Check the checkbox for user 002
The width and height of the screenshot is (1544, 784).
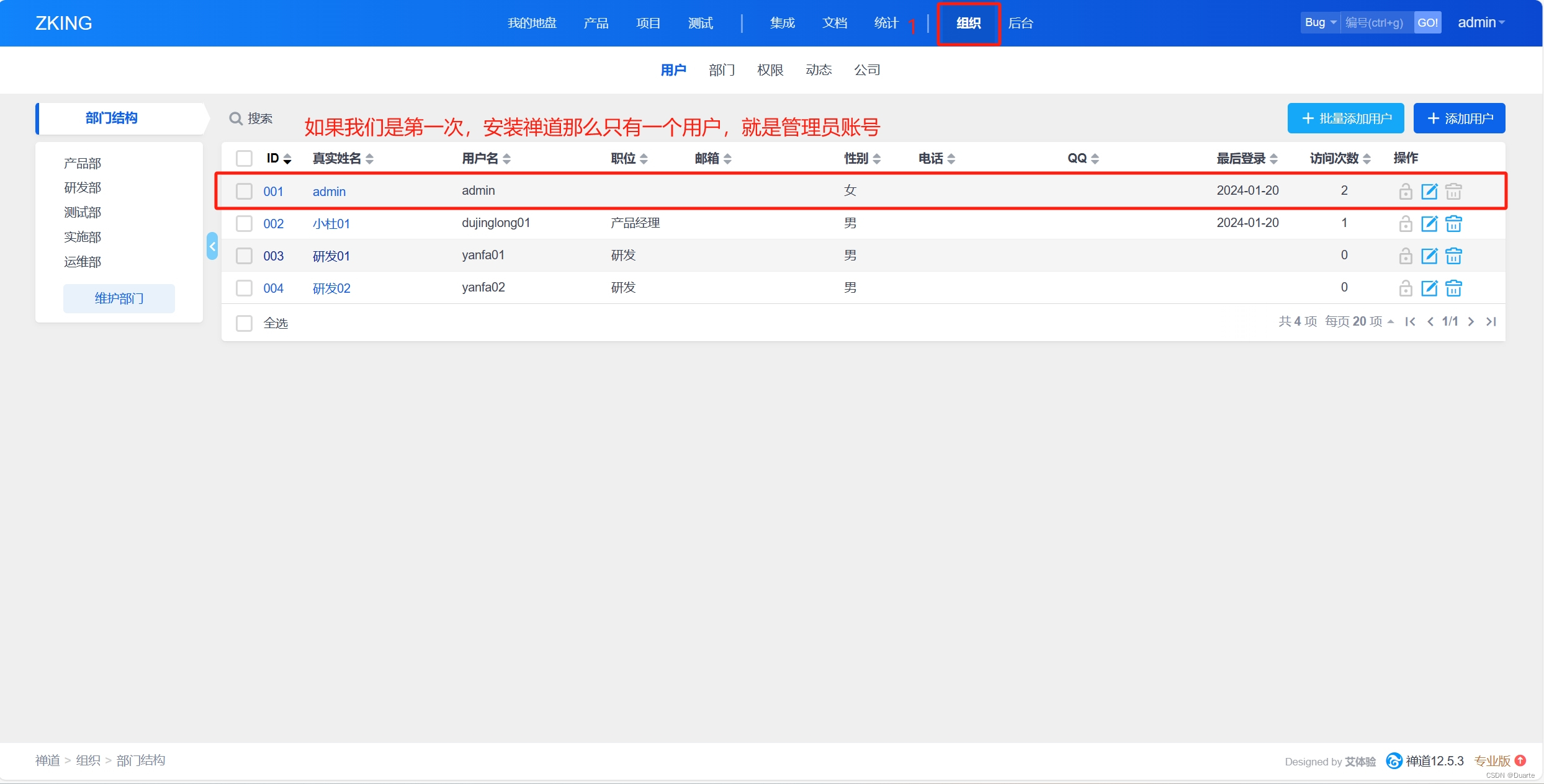click(245, 223)
